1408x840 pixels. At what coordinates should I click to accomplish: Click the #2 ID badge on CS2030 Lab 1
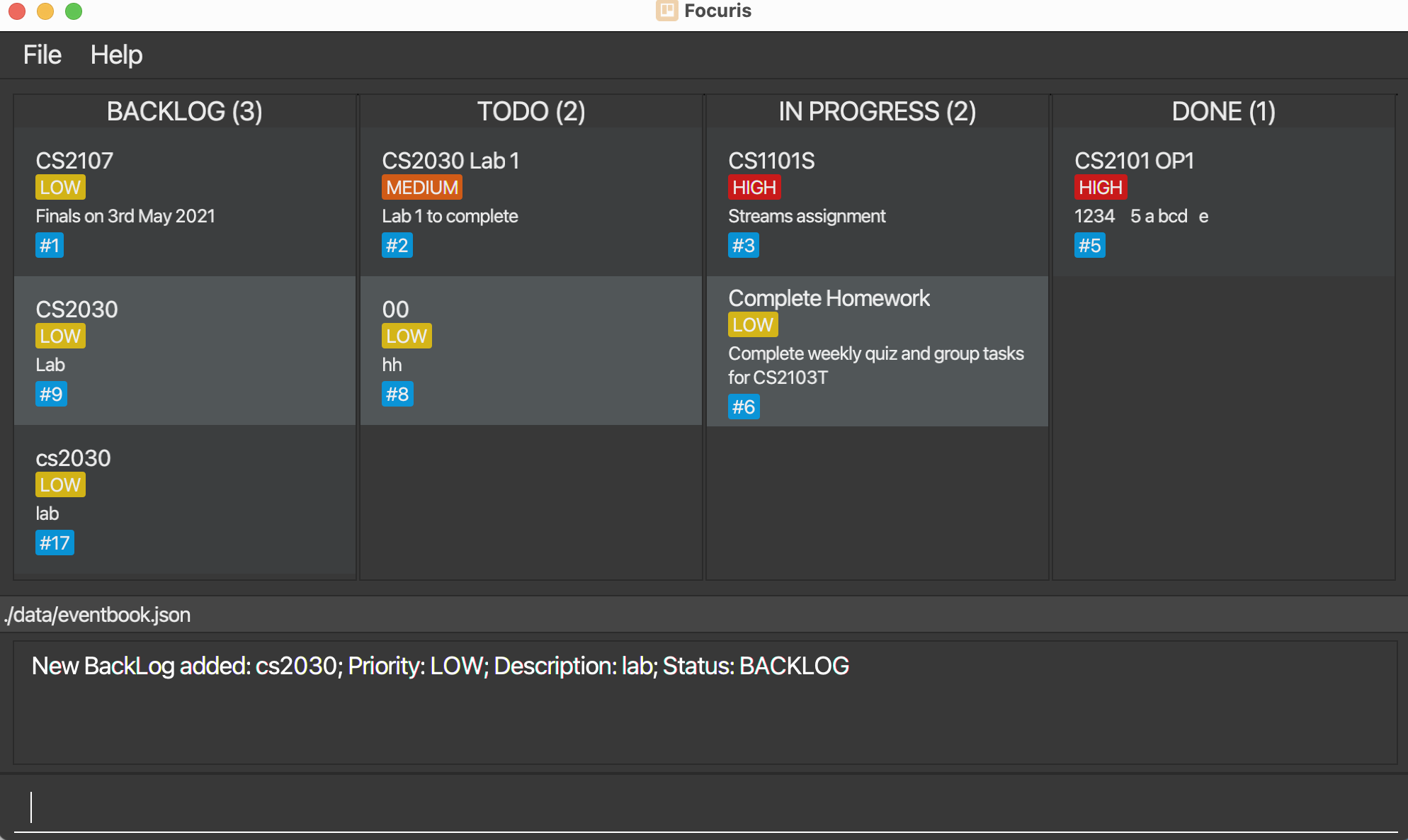tap(397, 245)
